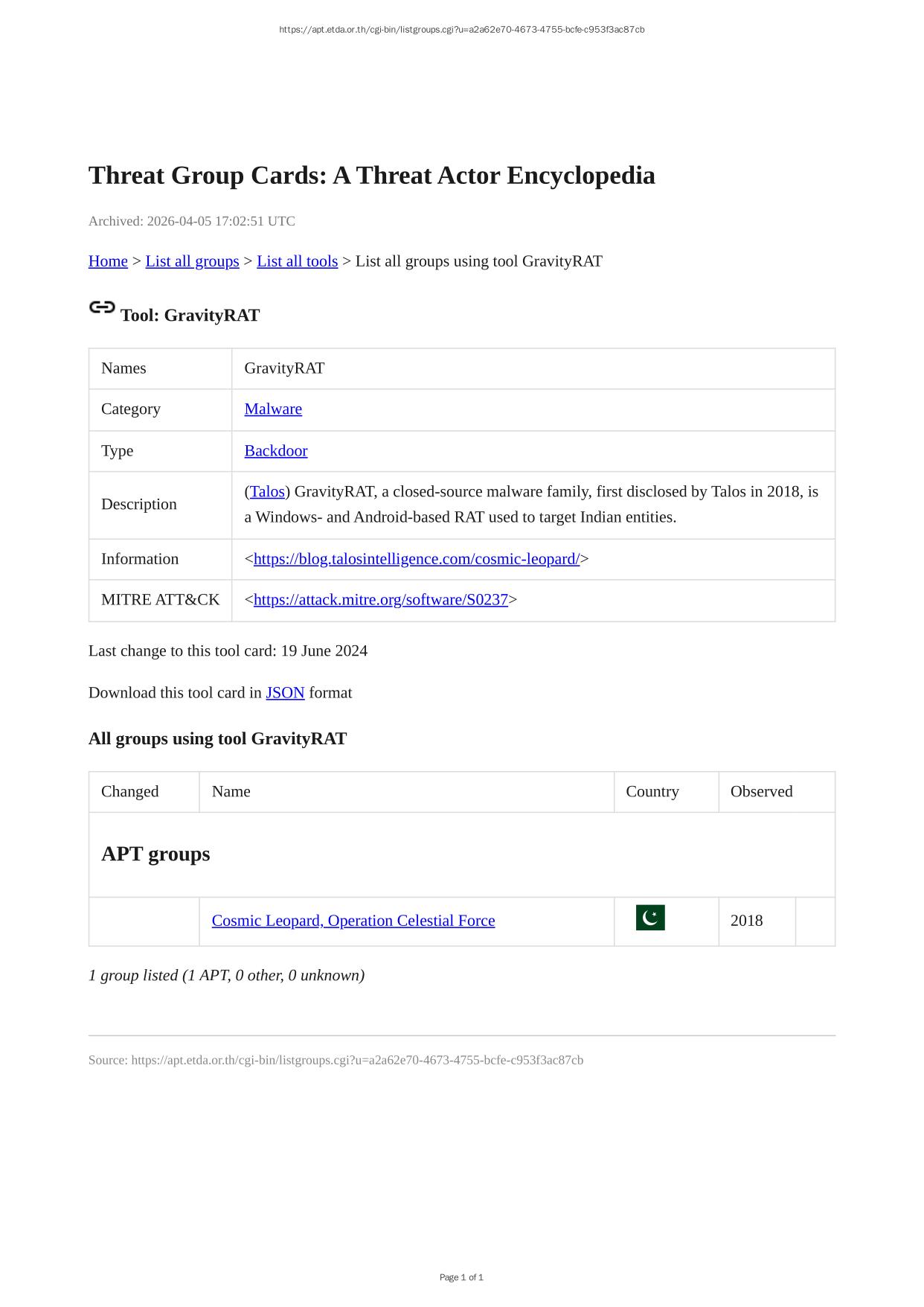Open the List all tools breadcrumb
Viewport: 924px width, 1307px height.
click(x=297, y=261)
